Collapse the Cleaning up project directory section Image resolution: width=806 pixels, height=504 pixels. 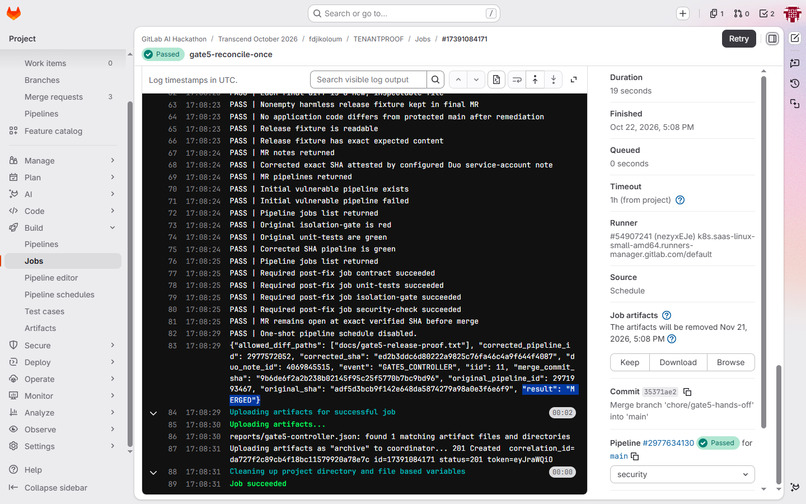(x=153, y=472)
